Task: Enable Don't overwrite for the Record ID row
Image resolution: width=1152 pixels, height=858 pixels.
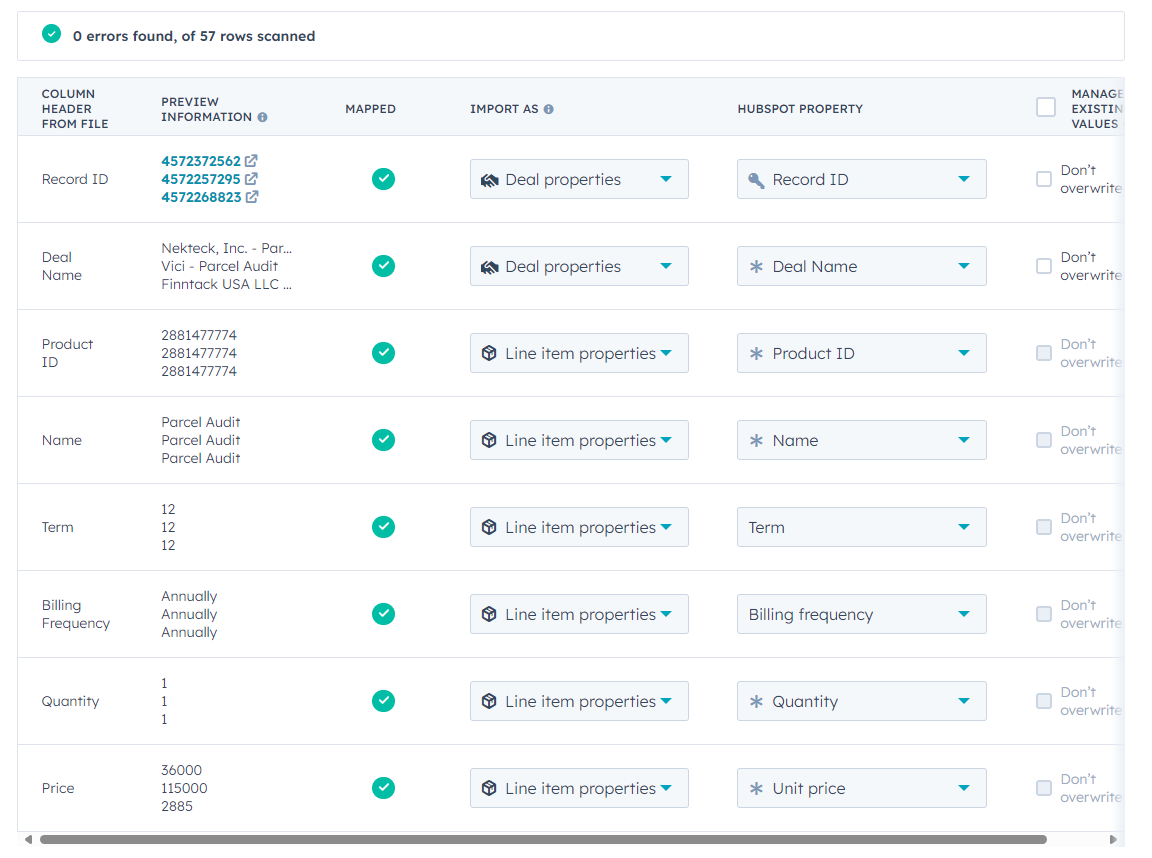Action: point(1043,178)
